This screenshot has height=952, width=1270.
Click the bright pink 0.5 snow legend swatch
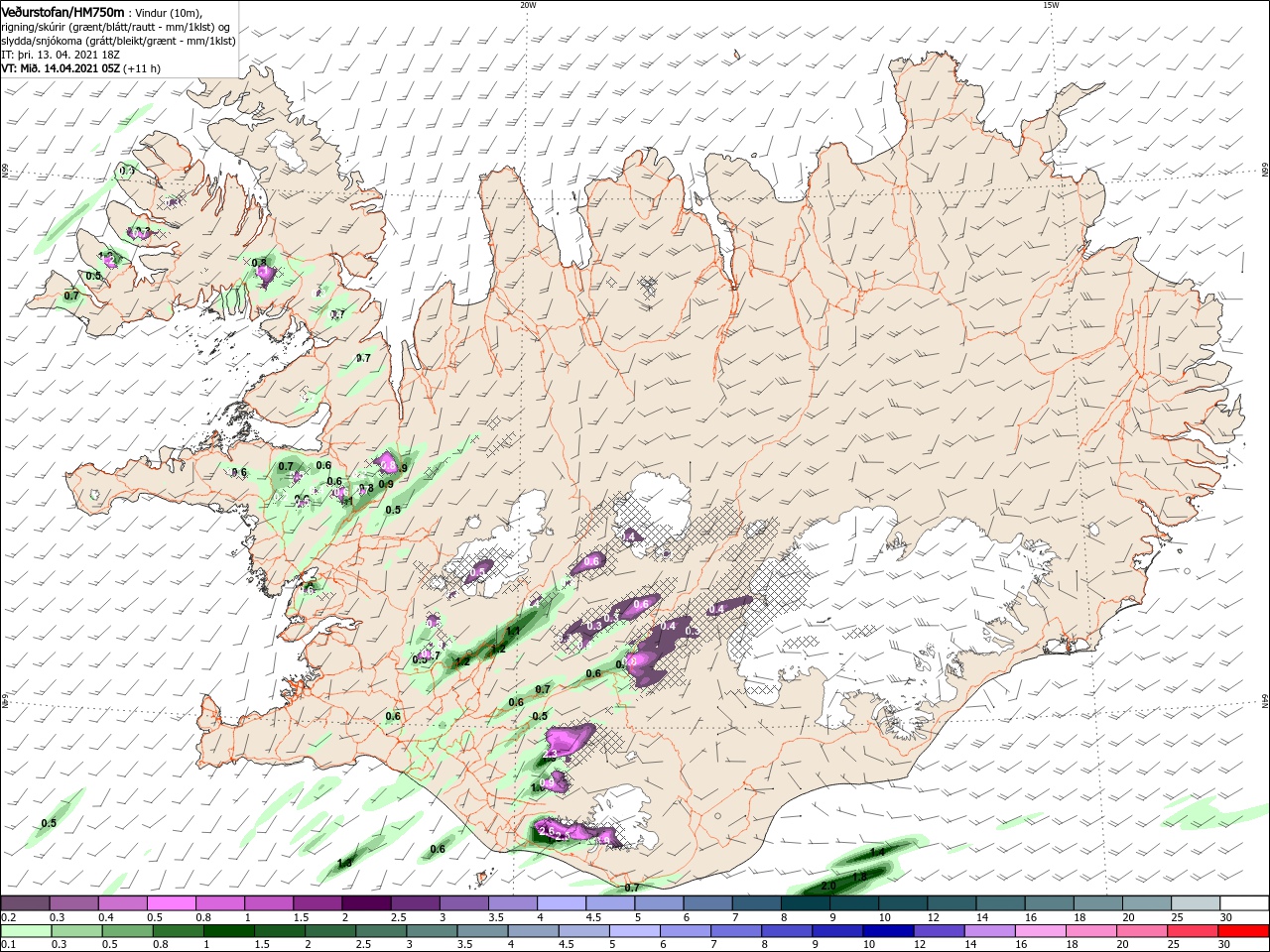pyautogui.click(x=171, y=903)
